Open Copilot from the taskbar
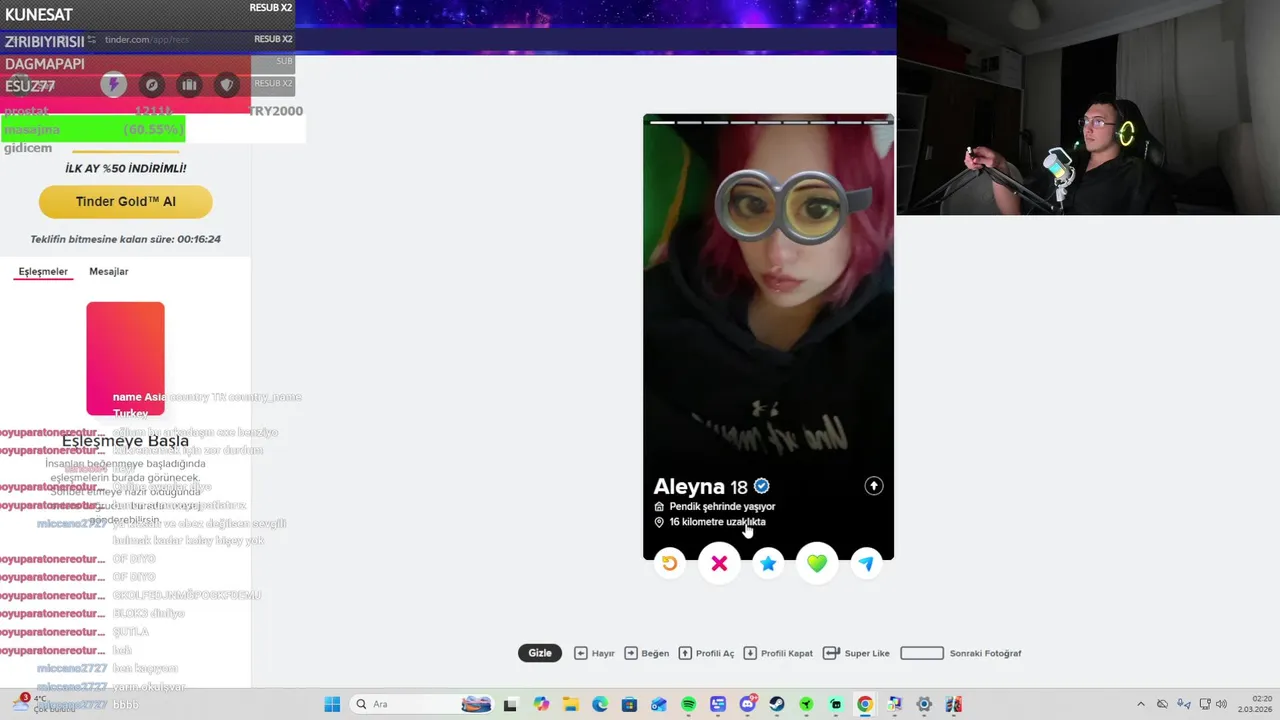 541,704
